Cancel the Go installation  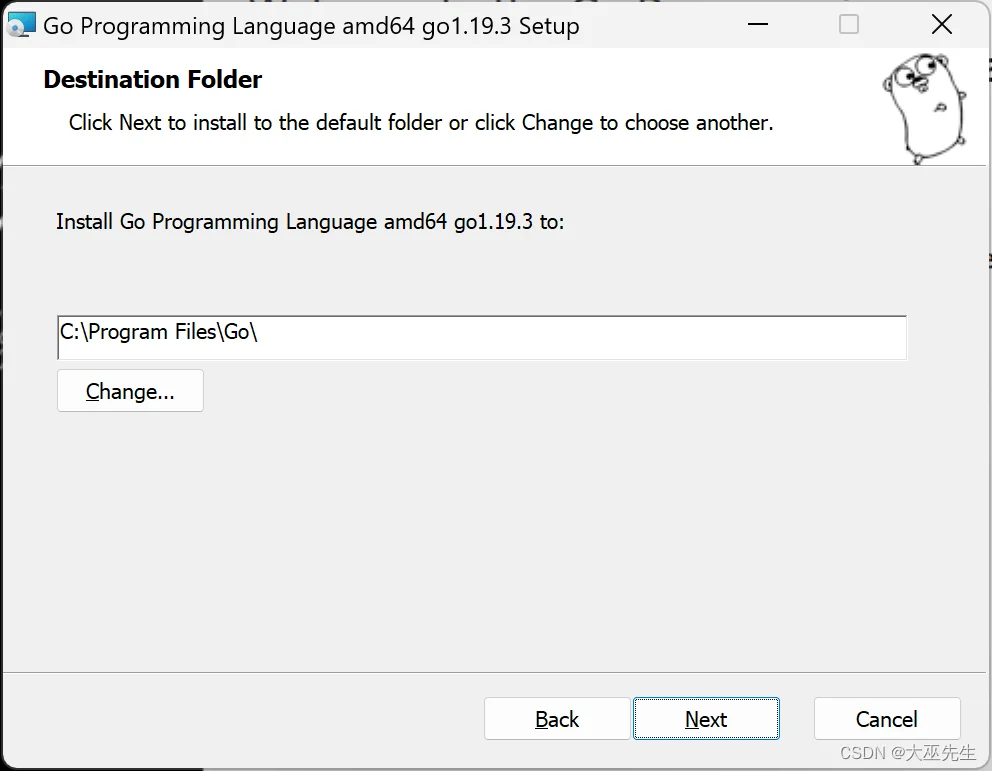pos(887,719)
